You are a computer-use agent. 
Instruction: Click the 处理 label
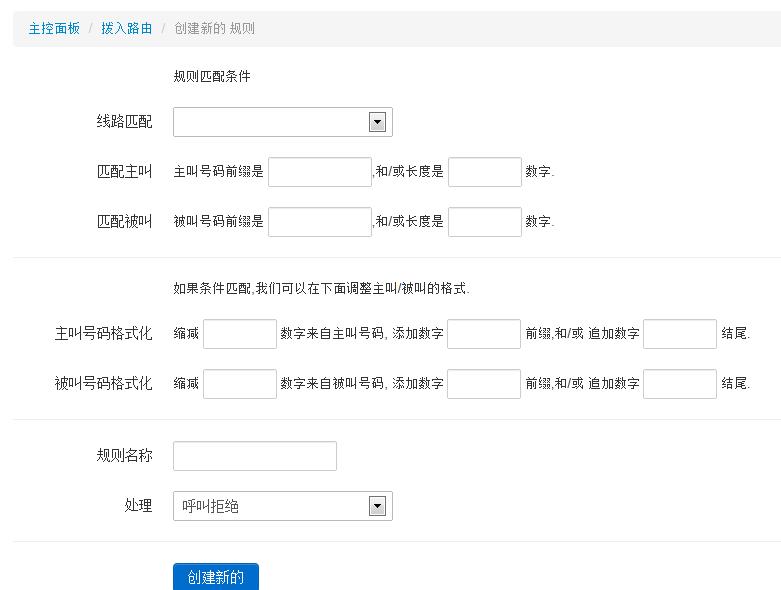(138, 505)
